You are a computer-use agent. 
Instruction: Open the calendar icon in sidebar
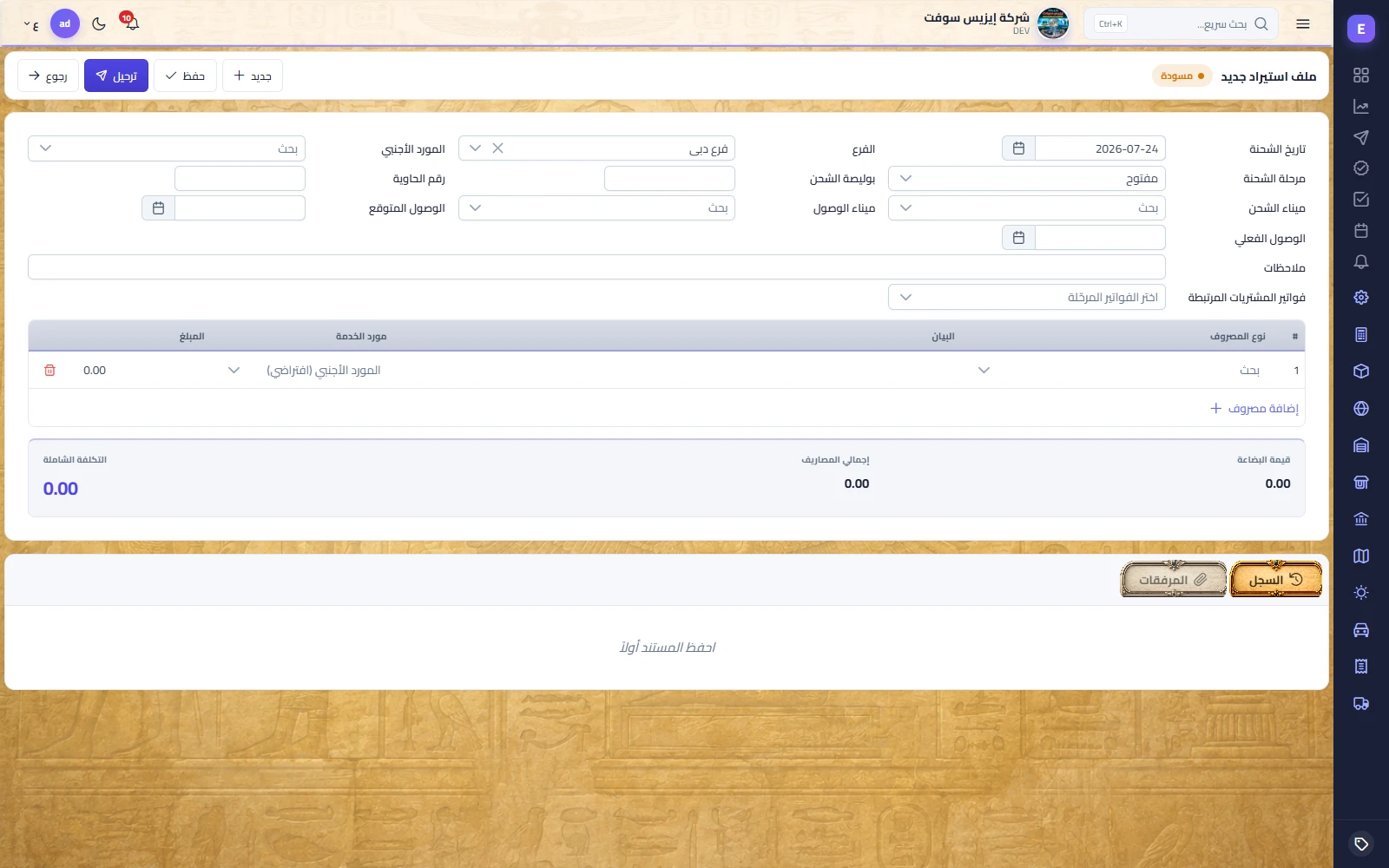[x=1360, y=231]
